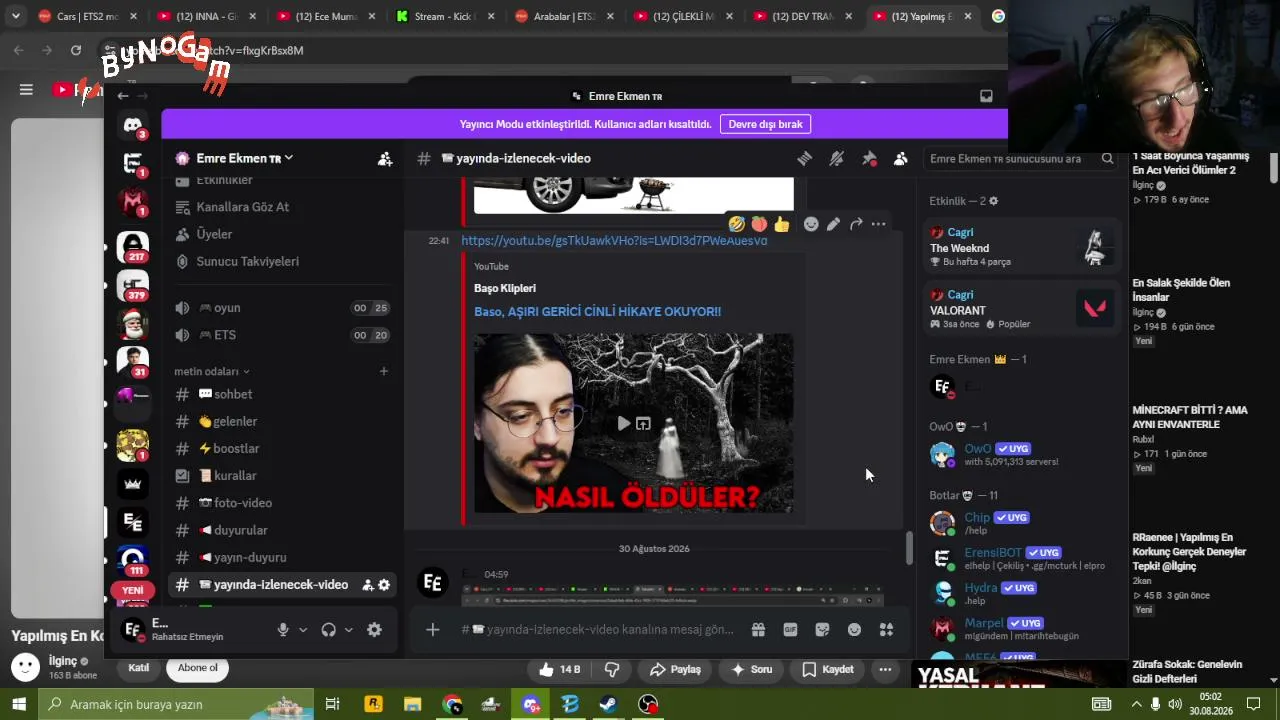
Task: Open headphone output options arrow
Action: pos(348,630)
